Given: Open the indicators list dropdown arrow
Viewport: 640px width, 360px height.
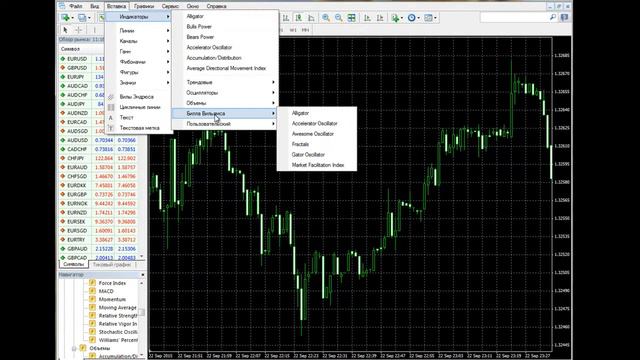Looking at the screenshot, I should point(402,18).
